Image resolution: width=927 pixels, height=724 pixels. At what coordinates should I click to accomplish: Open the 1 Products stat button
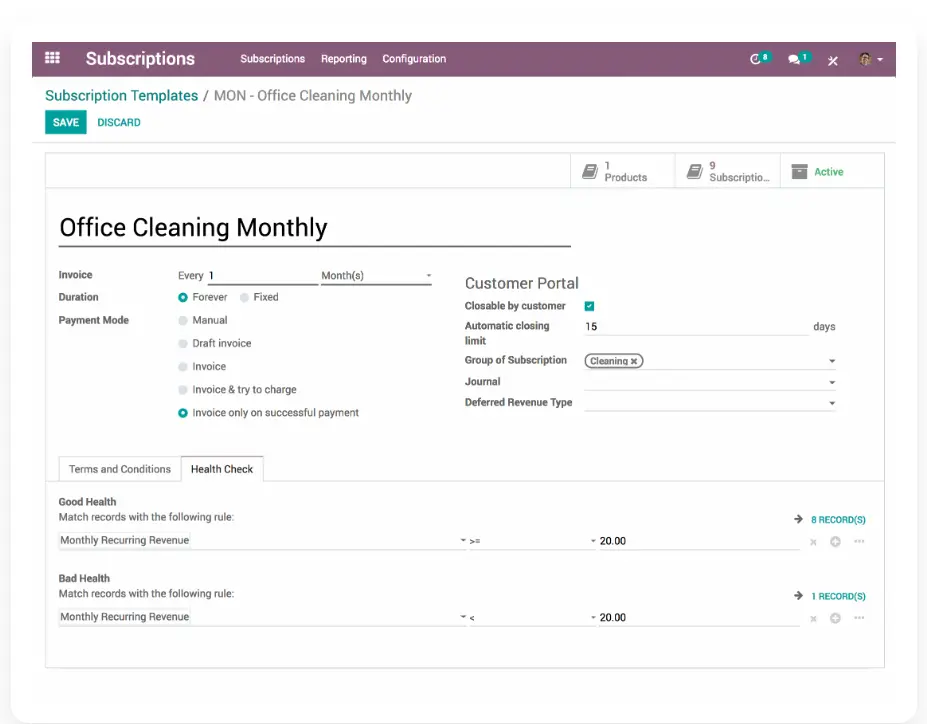tap(623, 171)
